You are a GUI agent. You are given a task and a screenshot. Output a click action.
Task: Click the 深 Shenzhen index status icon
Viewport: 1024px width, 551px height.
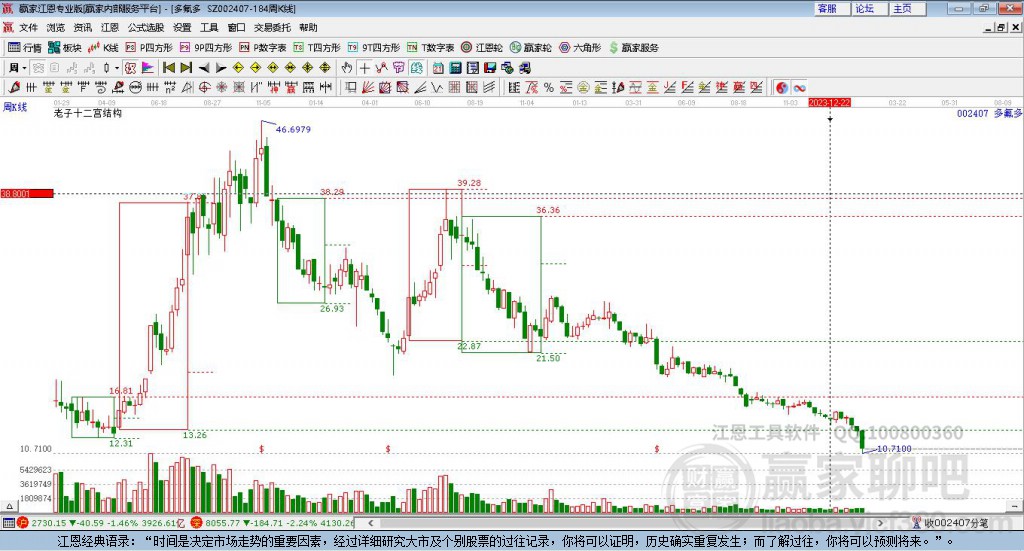(197, 523)
